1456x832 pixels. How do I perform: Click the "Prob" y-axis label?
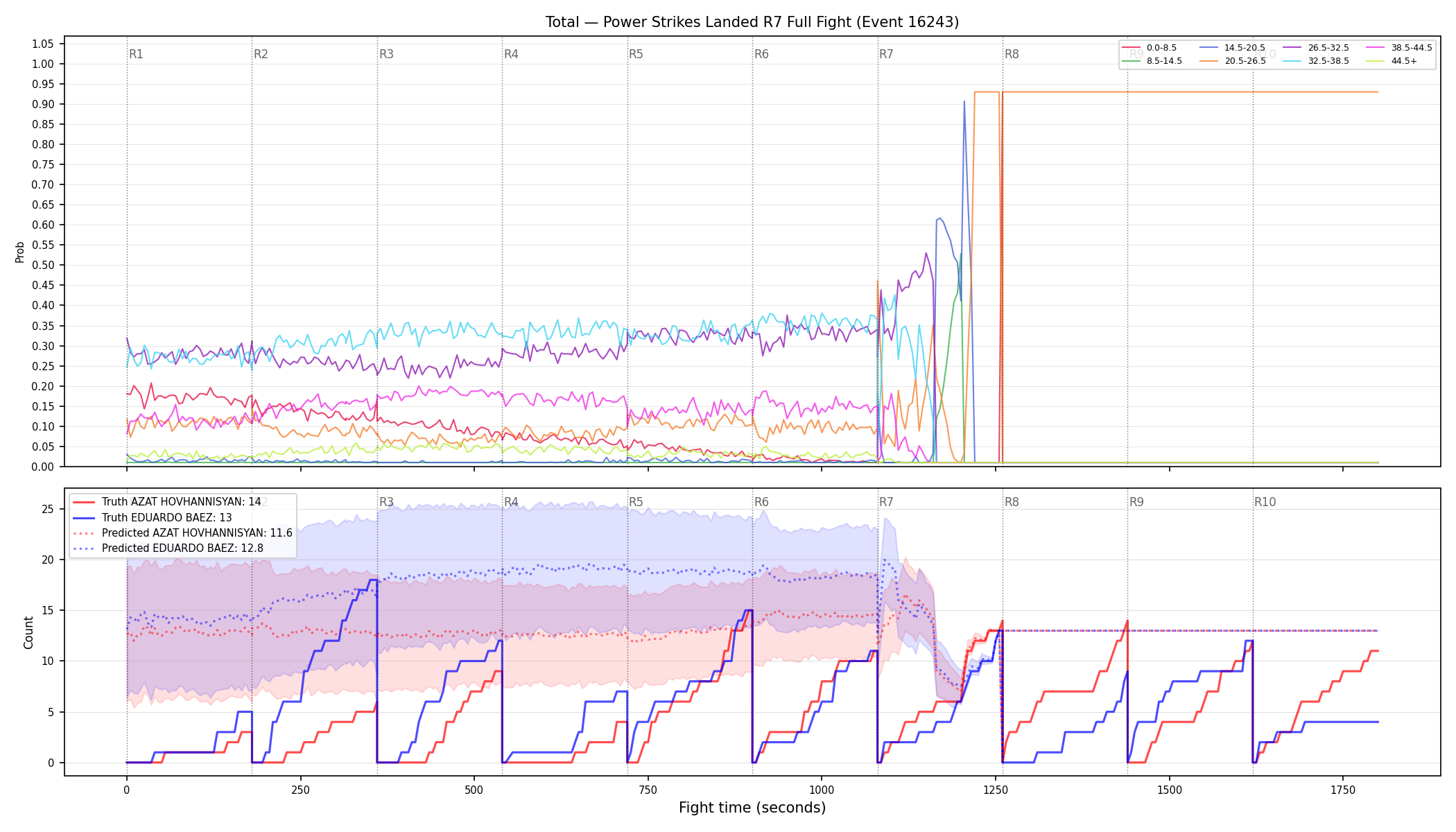point(20,252)
